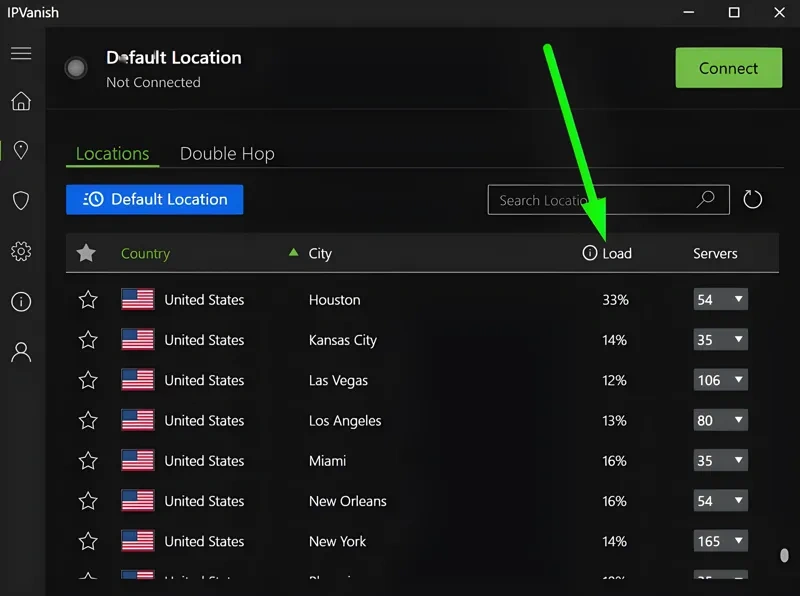Select the Kansas City row
Viewport: 800px width, 596px height.
tap(422, 340)
